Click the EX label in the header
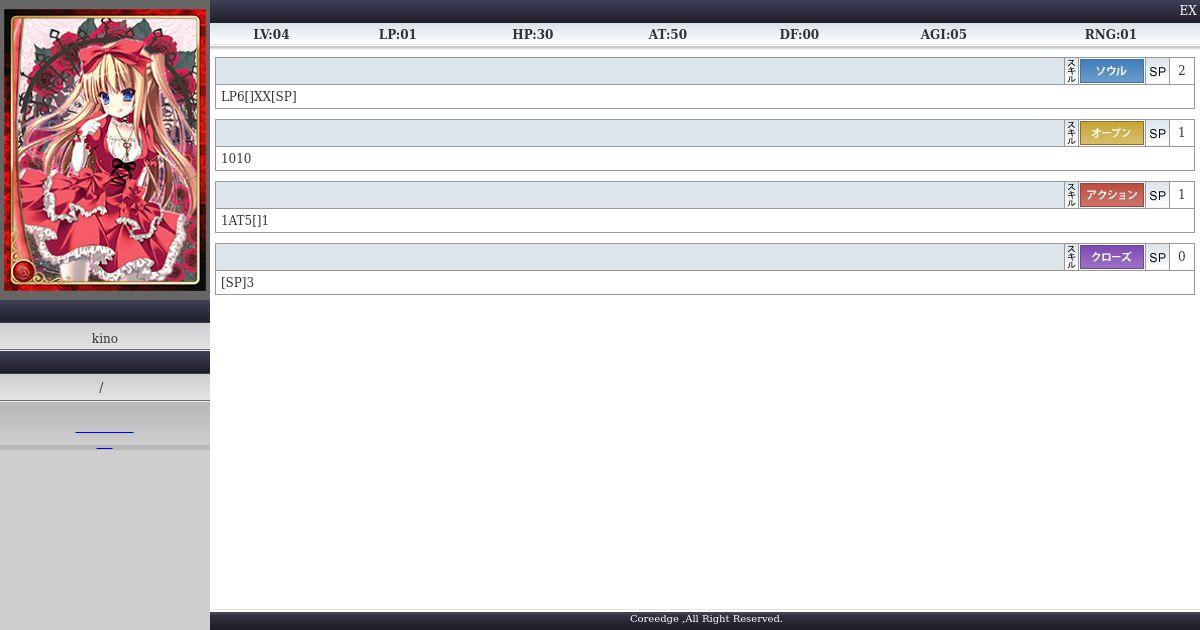Image resolution: width=1200 pixels, height=630 pixels. pos(1188,10)
